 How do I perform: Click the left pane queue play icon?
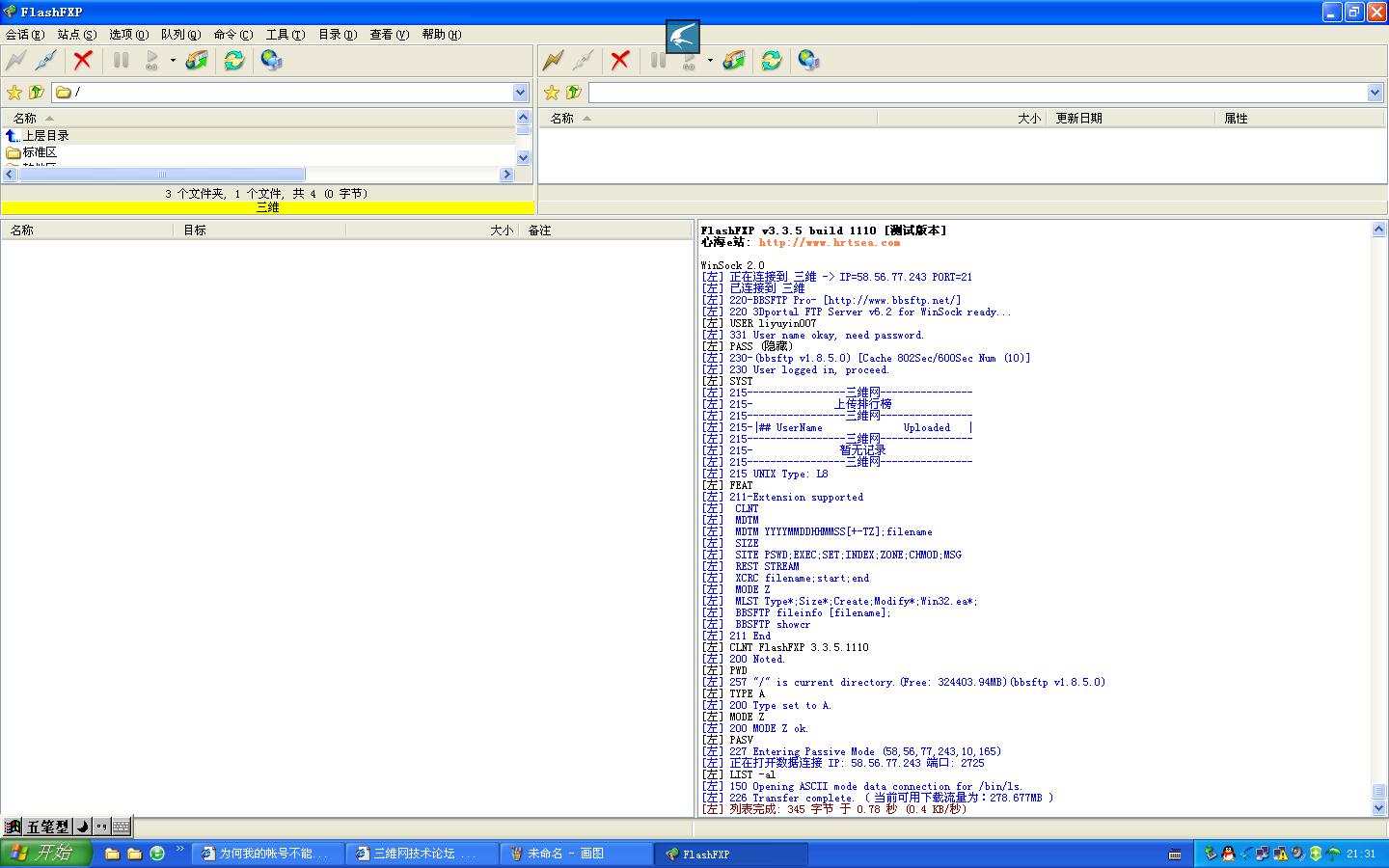(151, 61)
